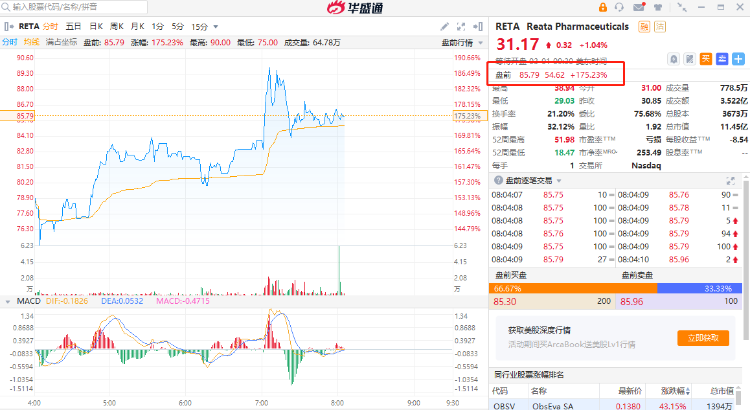750x410 pixels.
Task: Click the 名称 column header
Action: (539, 391)
